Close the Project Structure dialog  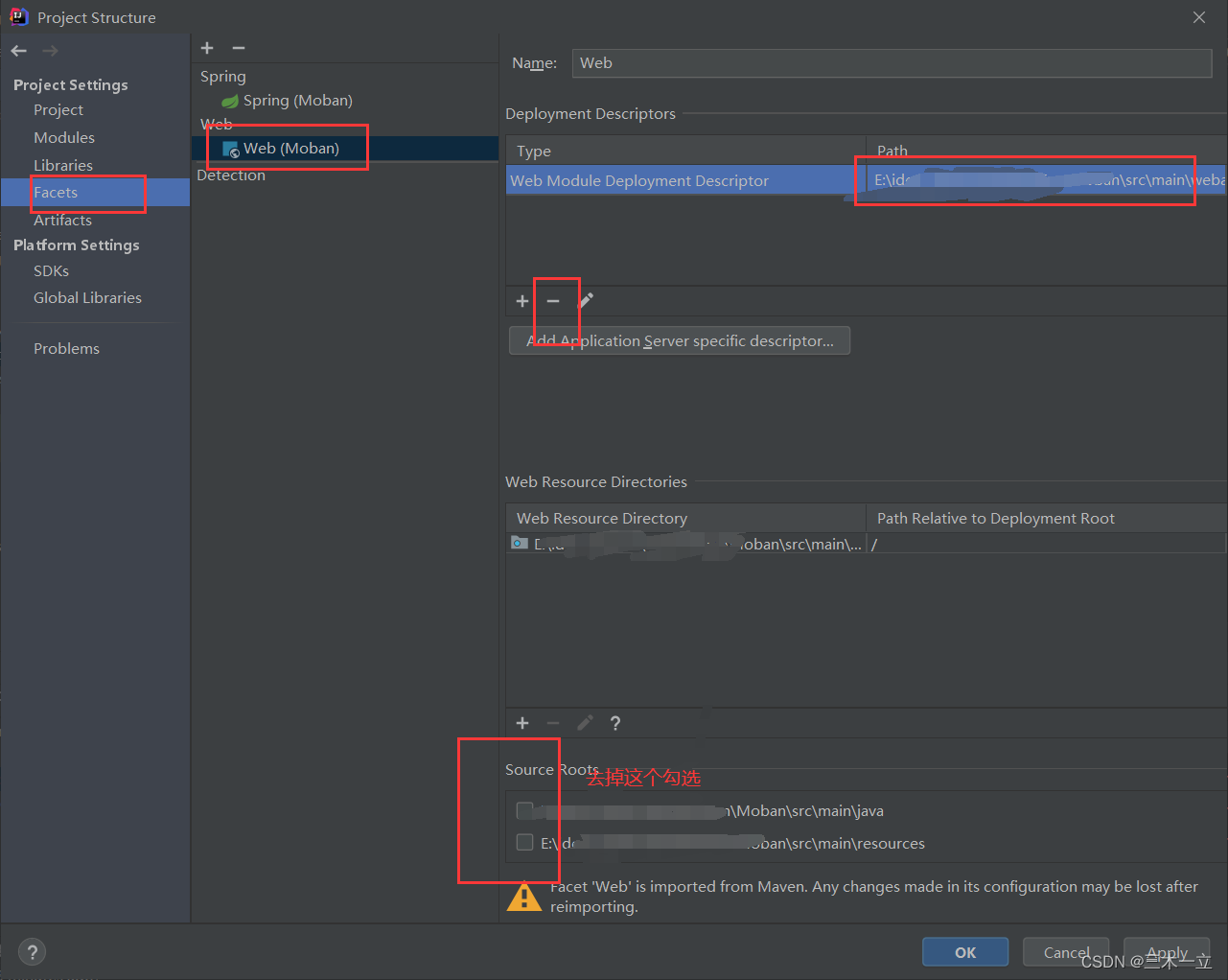tap(1199, 17)
